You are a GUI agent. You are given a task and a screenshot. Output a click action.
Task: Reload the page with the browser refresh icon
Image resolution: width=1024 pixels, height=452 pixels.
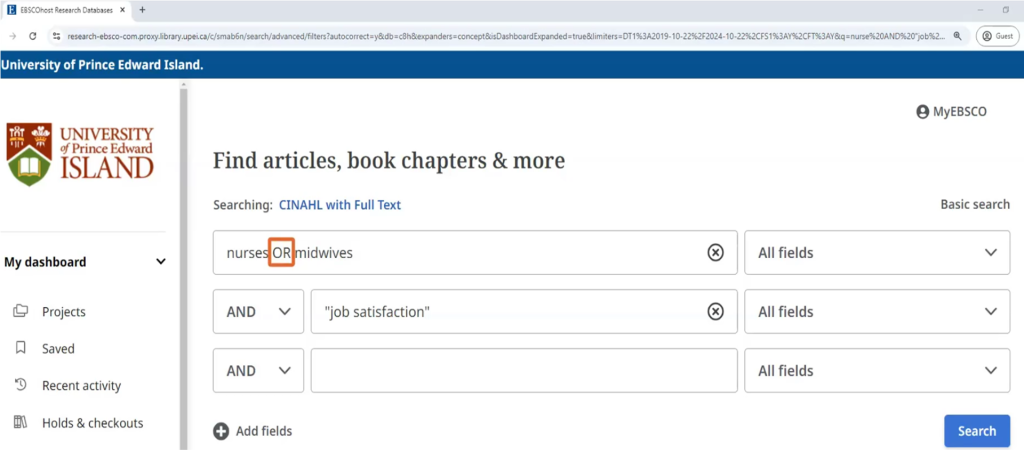pyautogui.click(x=33, y=35)
